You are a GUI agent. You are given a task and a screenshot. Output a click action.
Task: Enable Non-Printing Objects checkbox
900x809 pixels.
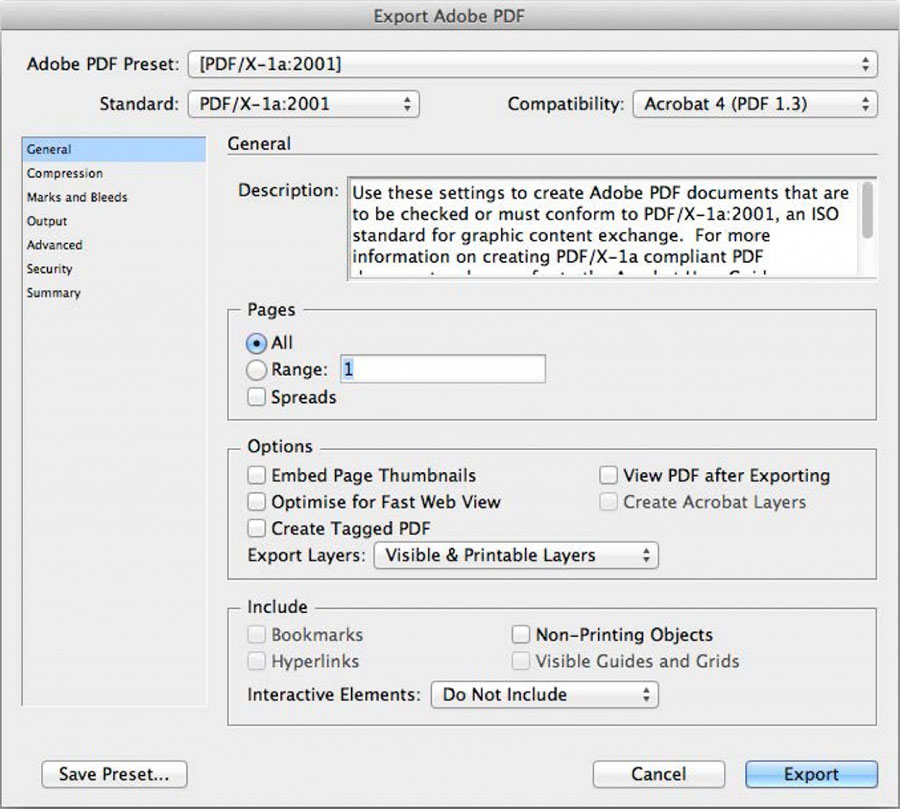pos(521,634)
